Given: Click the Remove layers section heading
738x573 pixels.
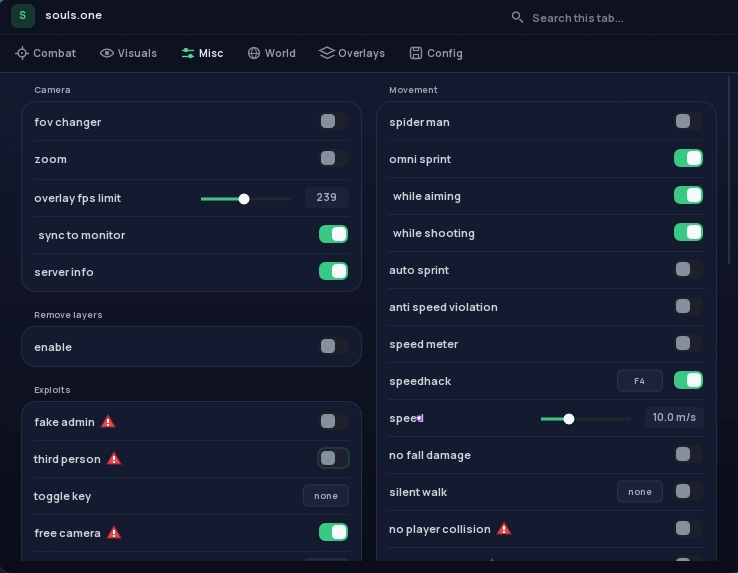Looking at the screenshot, I should [x=68, y=315].
